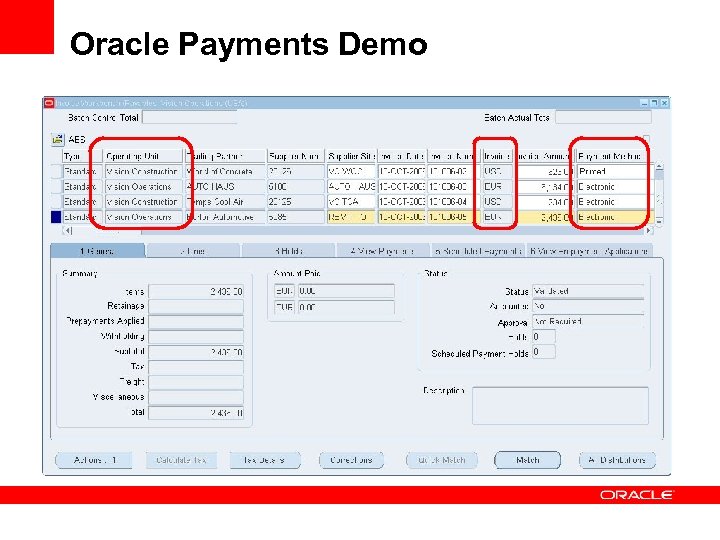Open the 3 Holds tab
The width and height of the screenshot is (720, 540).
pyautogui.click(x=289, y=251)
